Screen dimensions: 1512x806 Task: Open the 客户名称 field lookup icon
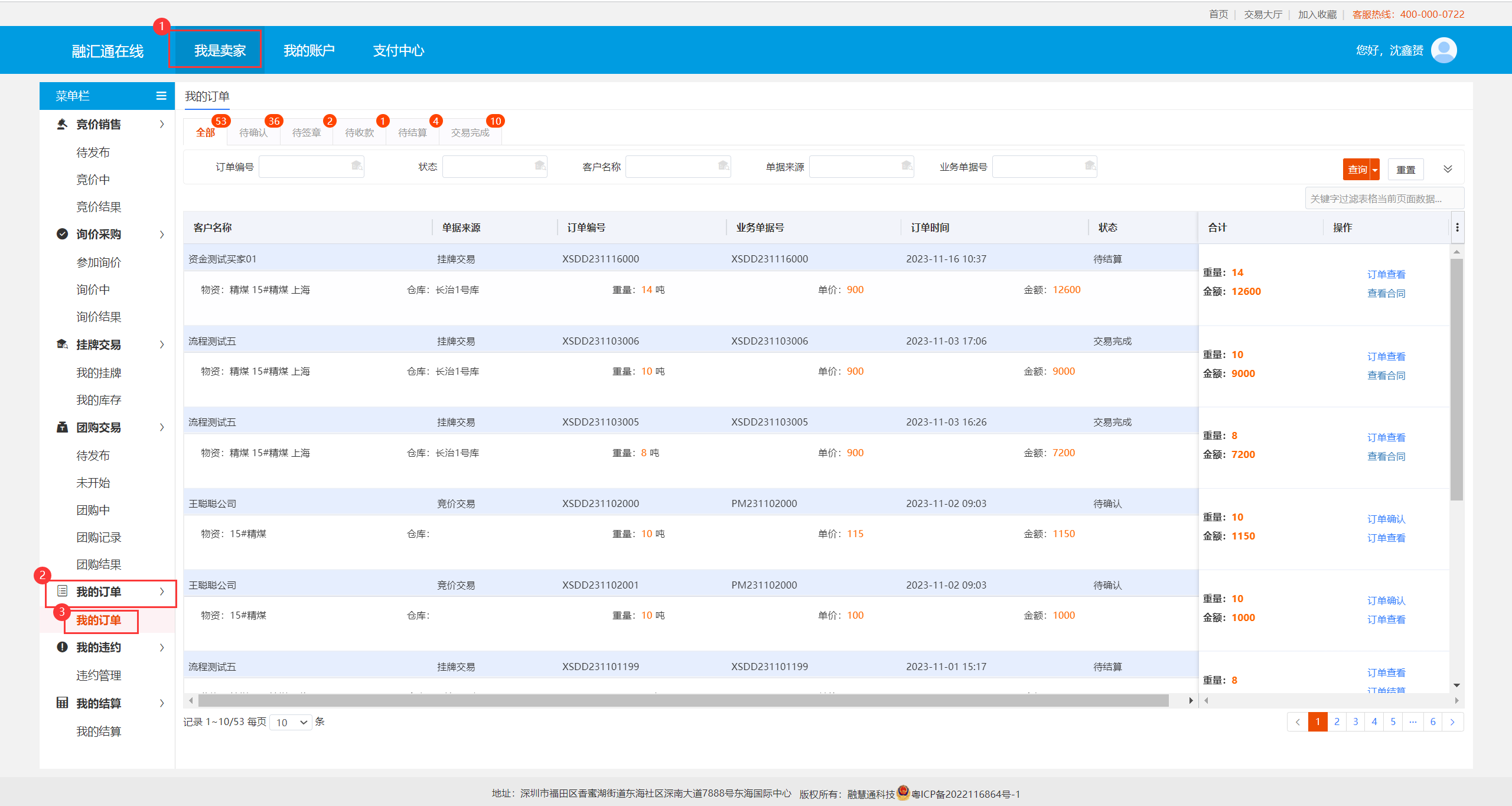click(724, 166)
